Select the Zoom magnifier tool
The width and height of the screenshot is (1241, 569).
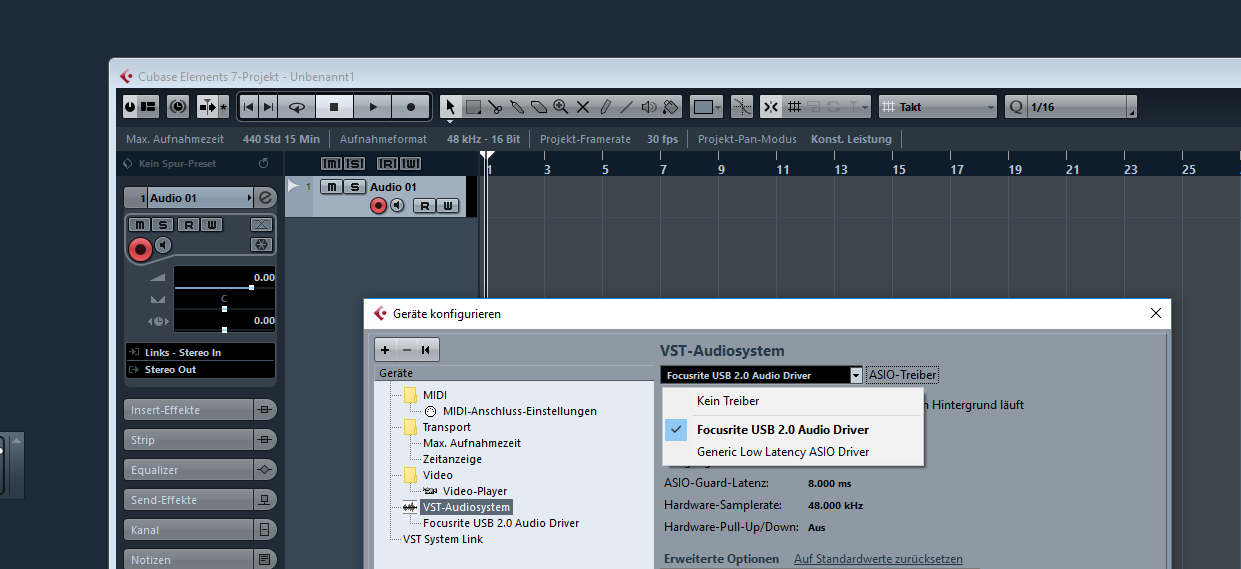click(x=561, y=106)
